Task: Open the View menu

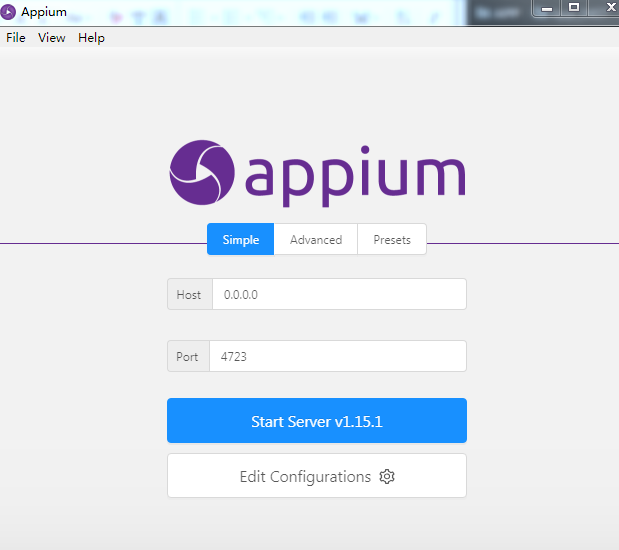Action: pos(52,38)
